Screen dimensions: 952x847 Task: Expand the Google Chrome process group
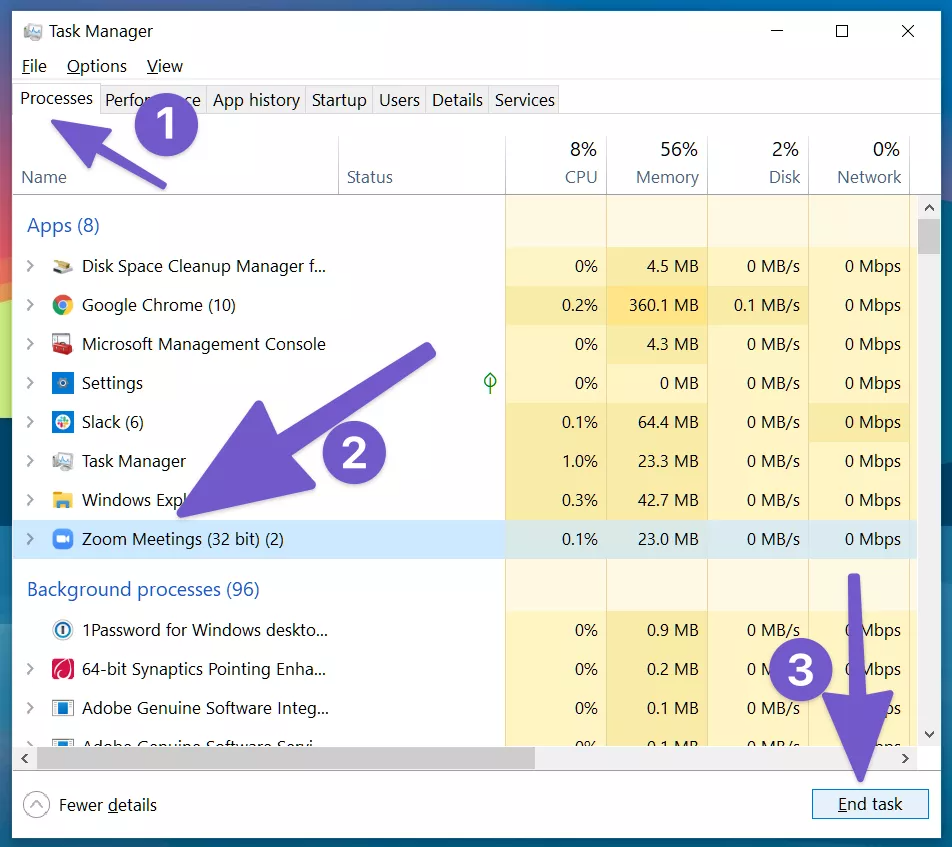(30, 305)
